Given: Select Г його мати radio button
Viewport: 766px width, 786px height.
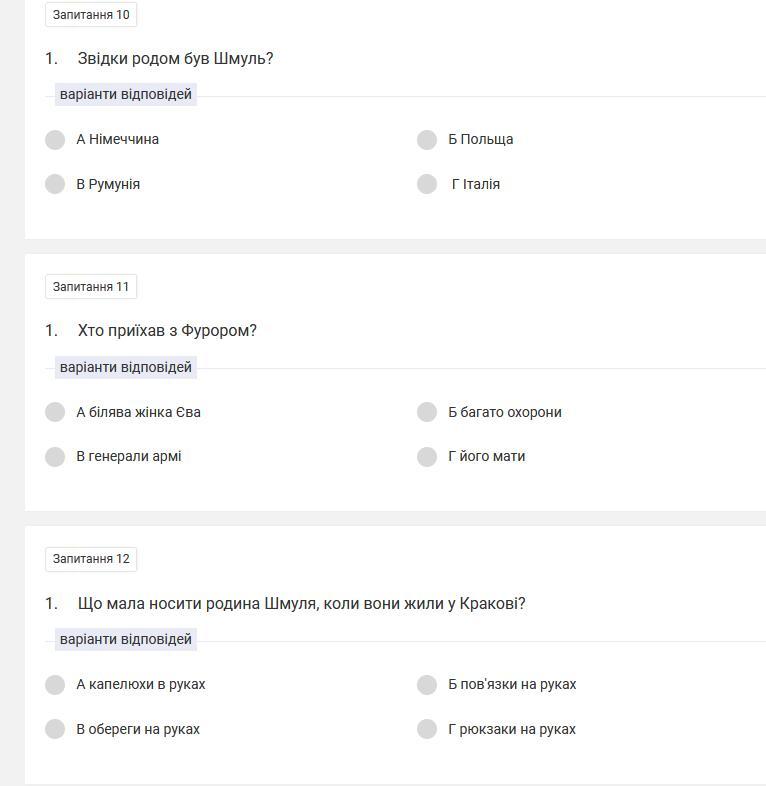Looking at the screenshot, I should 427,457.
